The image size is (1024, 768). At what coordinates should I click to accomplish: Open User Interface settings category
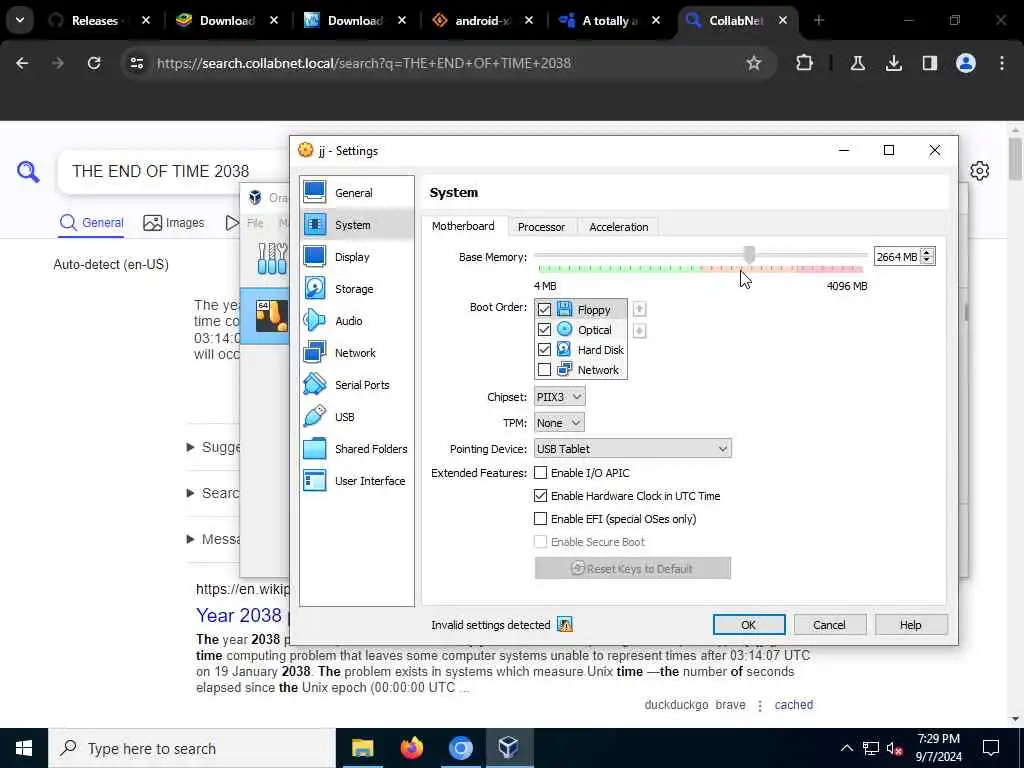click(357, 481)
